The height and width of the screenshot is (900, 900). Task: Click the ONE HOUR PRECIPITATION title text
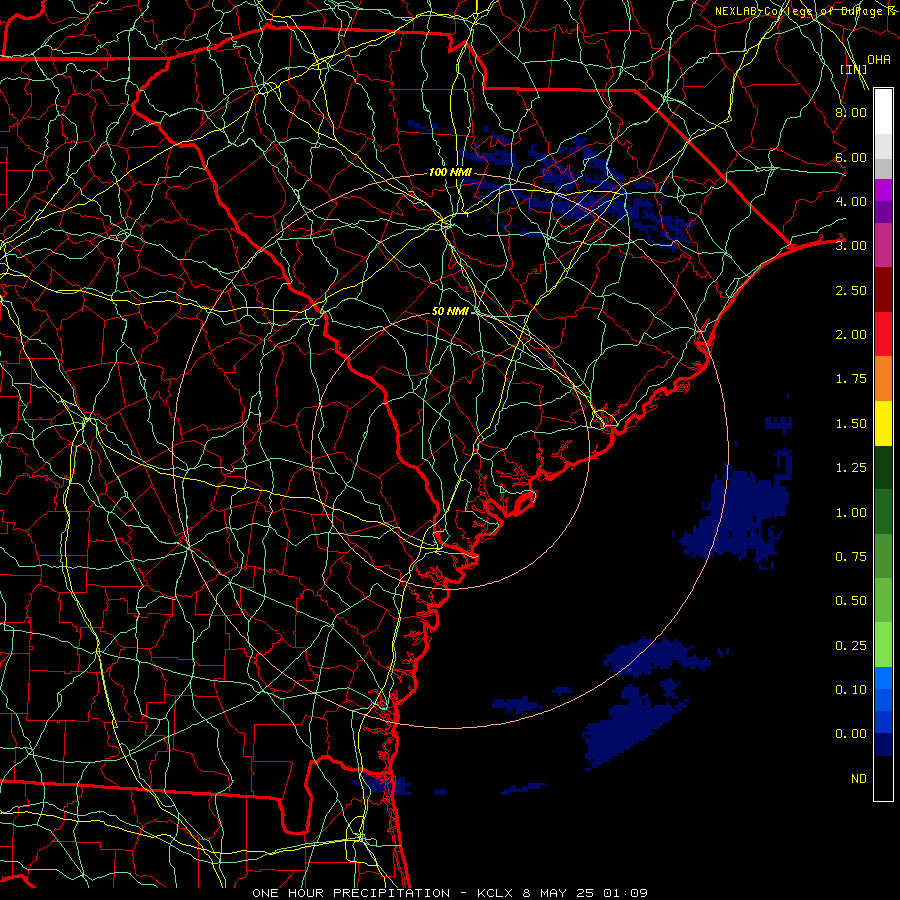(x=351, y=893)
